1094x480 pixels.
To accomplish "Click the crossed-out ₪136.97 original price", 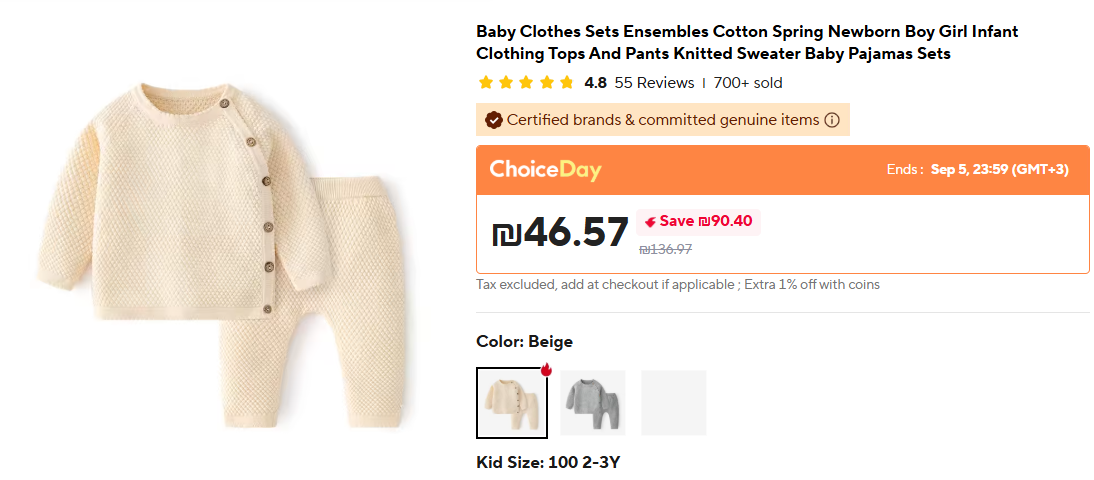I will tap(666, 249).
